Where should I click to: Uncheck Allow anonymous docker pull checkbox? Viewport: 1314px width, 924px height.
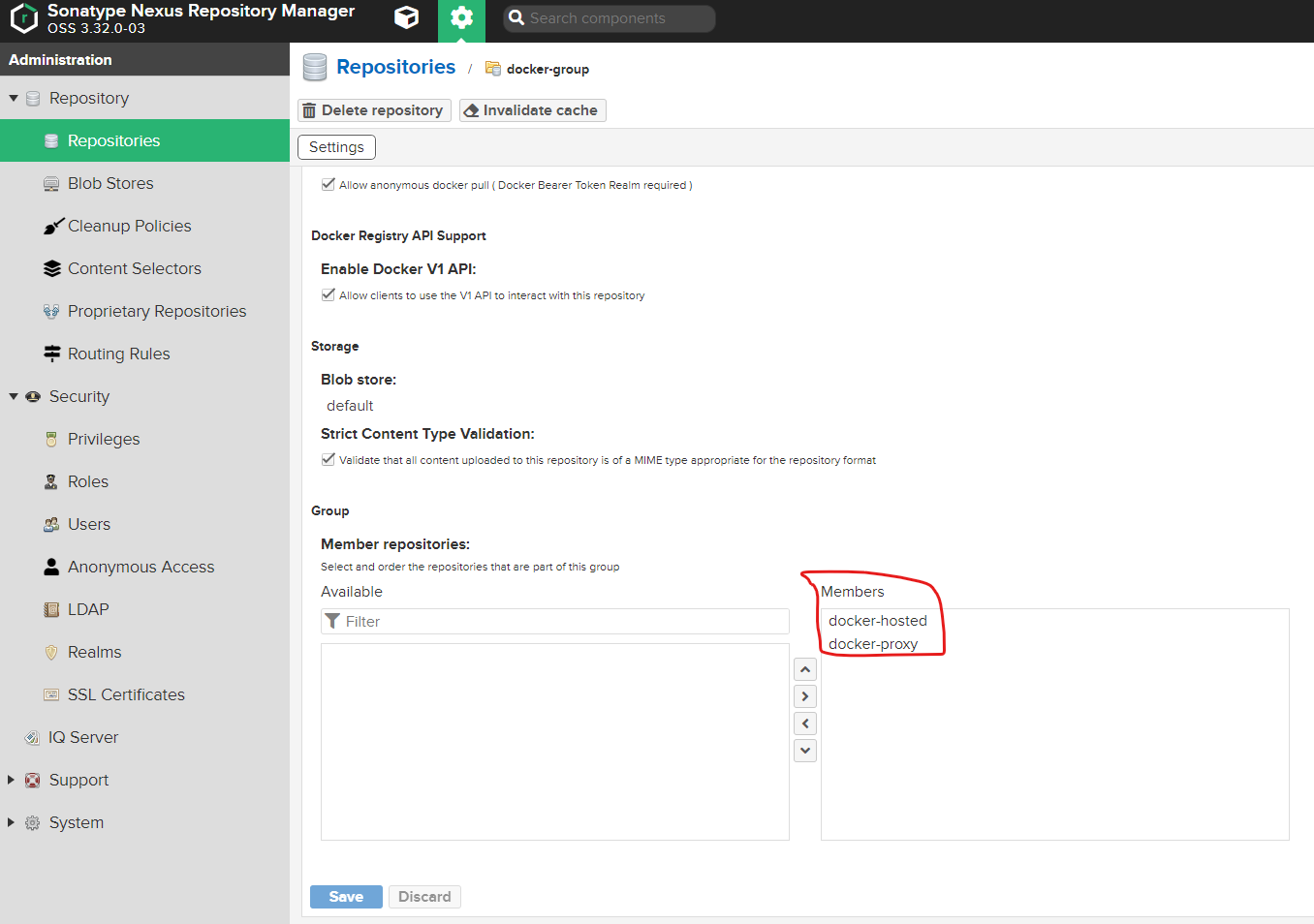[x=328, y=184]
